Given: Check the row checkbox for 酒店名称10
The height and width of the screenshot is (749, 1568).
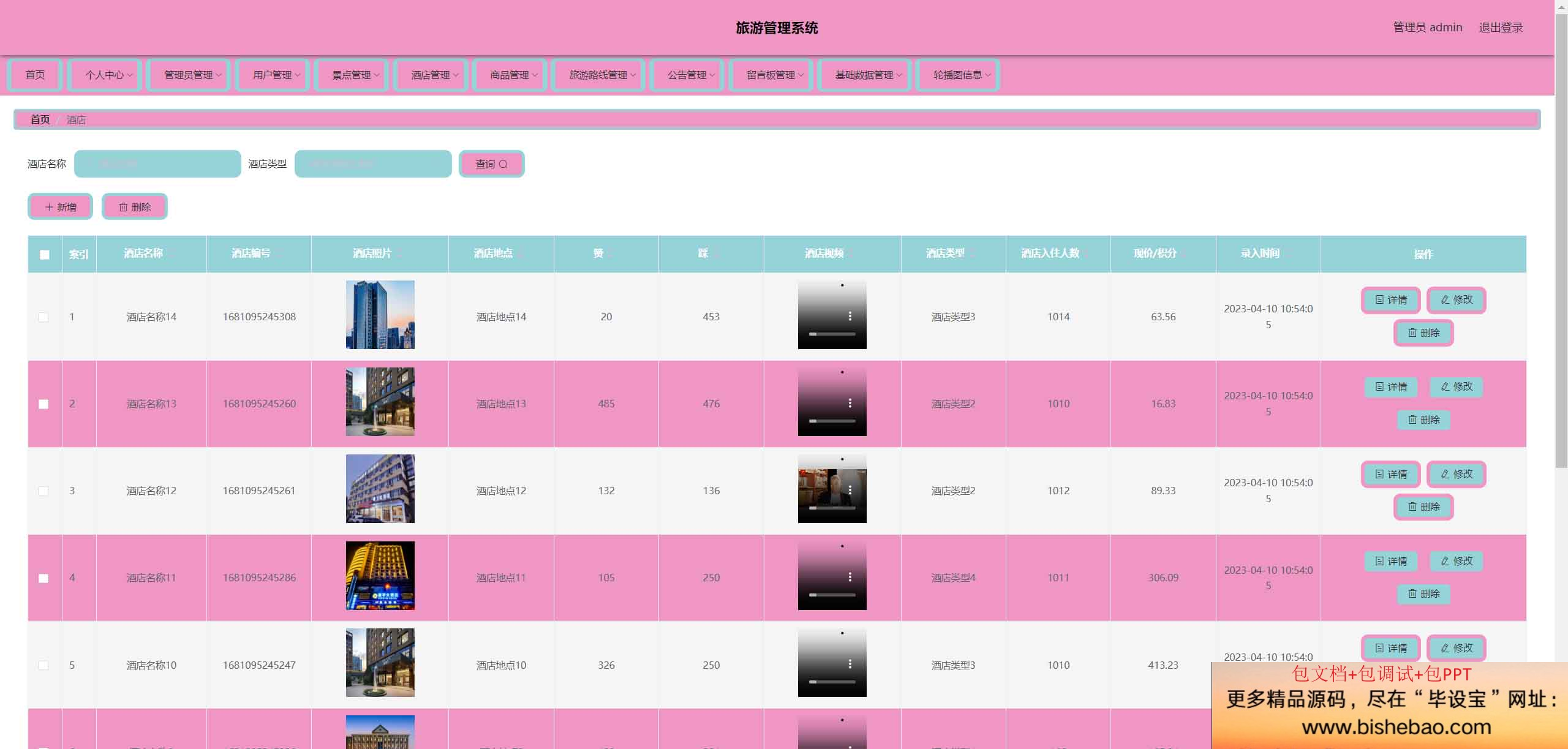Looking at the screenshot, I should 43,665.
